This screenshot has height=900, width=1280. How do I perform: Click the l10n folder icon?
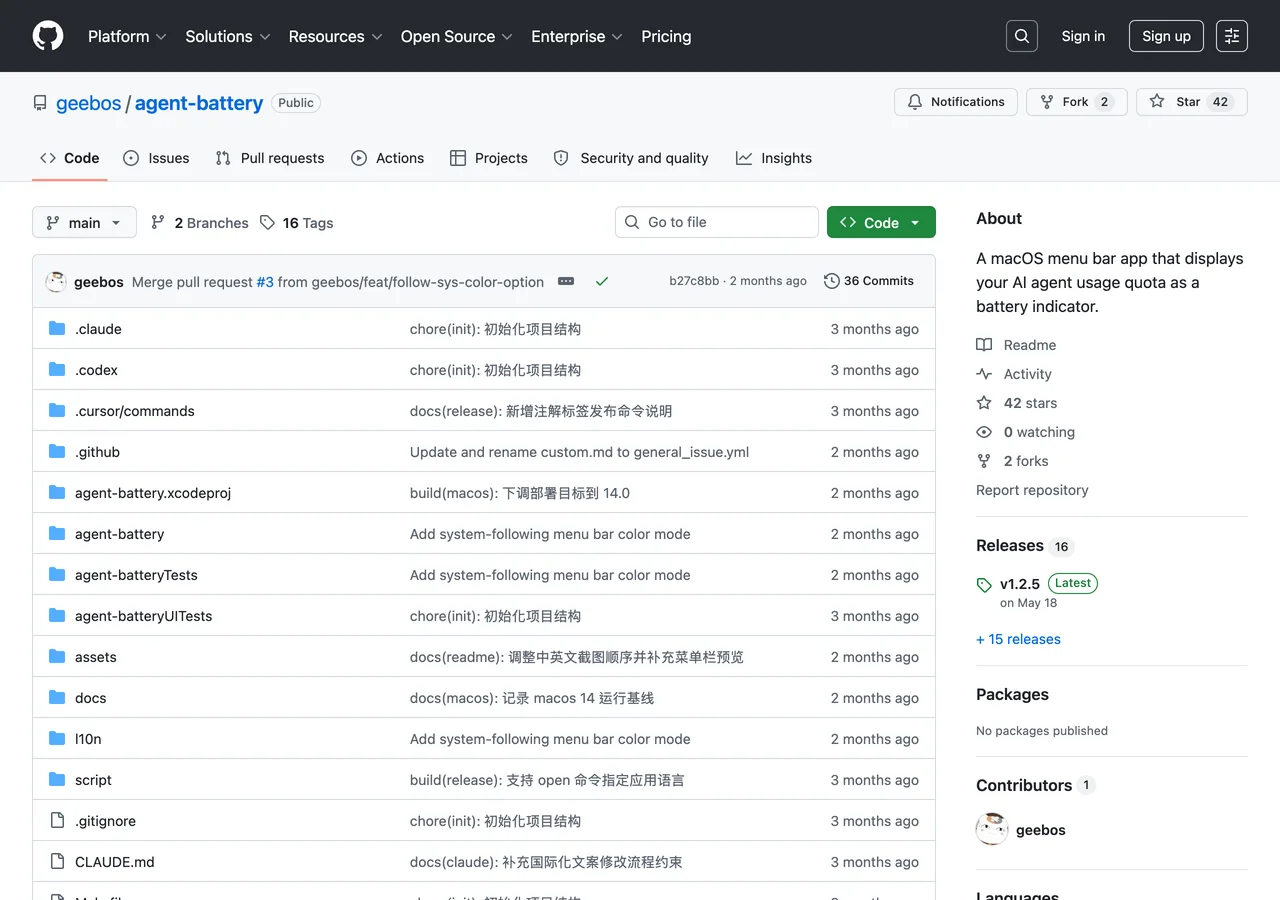(x=57, y=739)
